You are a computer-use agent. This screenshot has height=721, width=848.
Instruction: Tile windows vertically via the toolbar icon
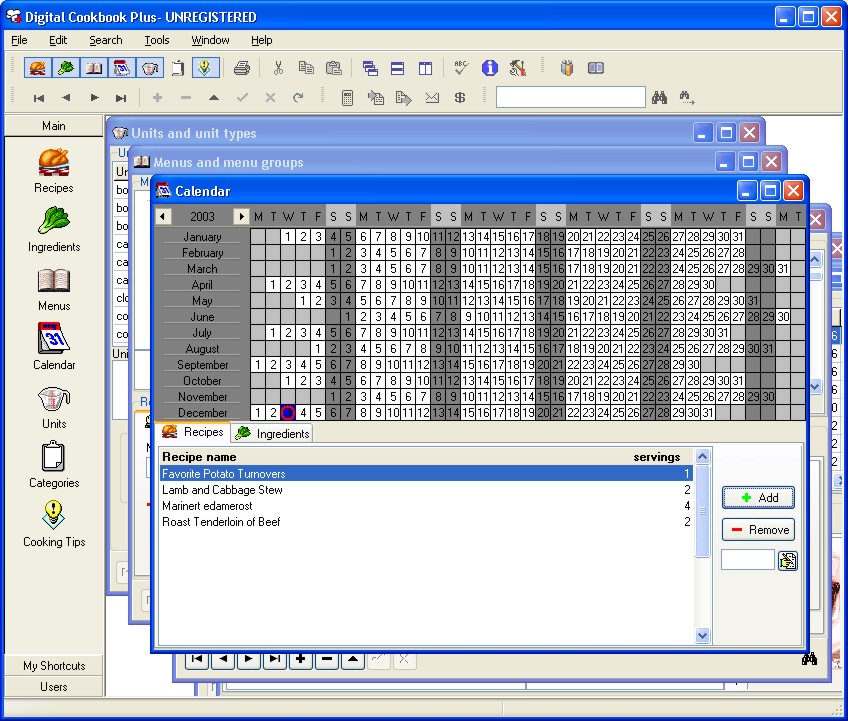[426, 68]
